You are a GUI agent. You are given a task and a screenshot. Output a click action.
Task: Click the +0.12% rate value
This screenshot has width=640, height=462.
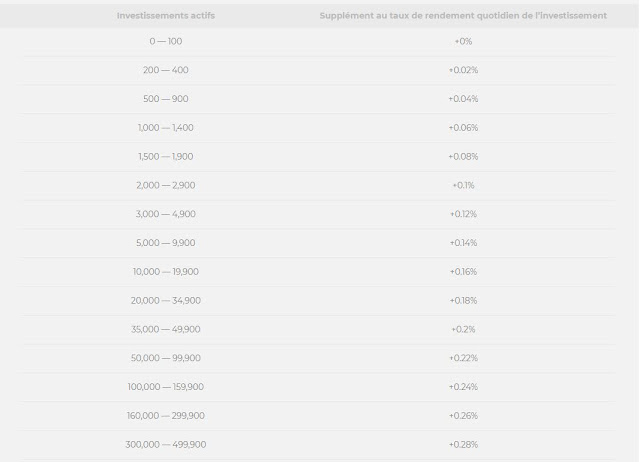click(463, 214)
